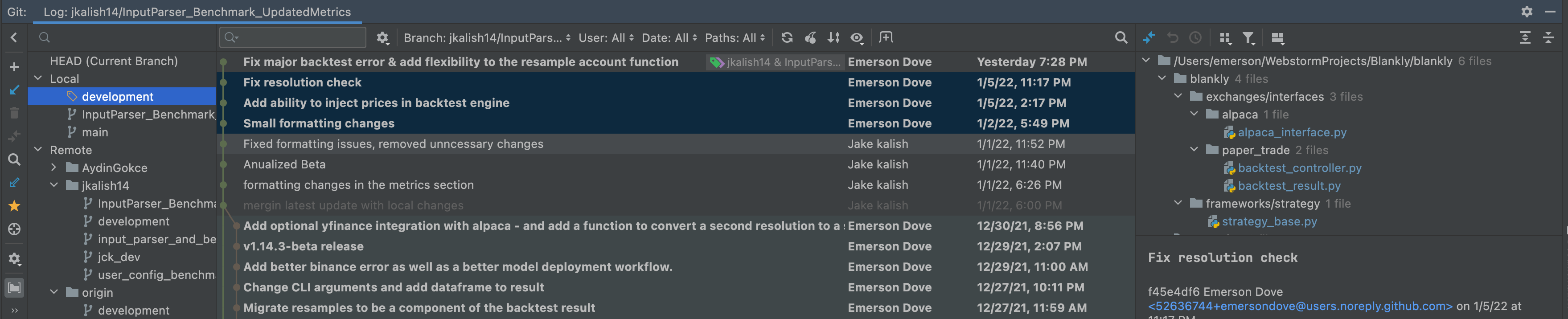Open the Paths: All filter dropdown

tap(735, 38)
